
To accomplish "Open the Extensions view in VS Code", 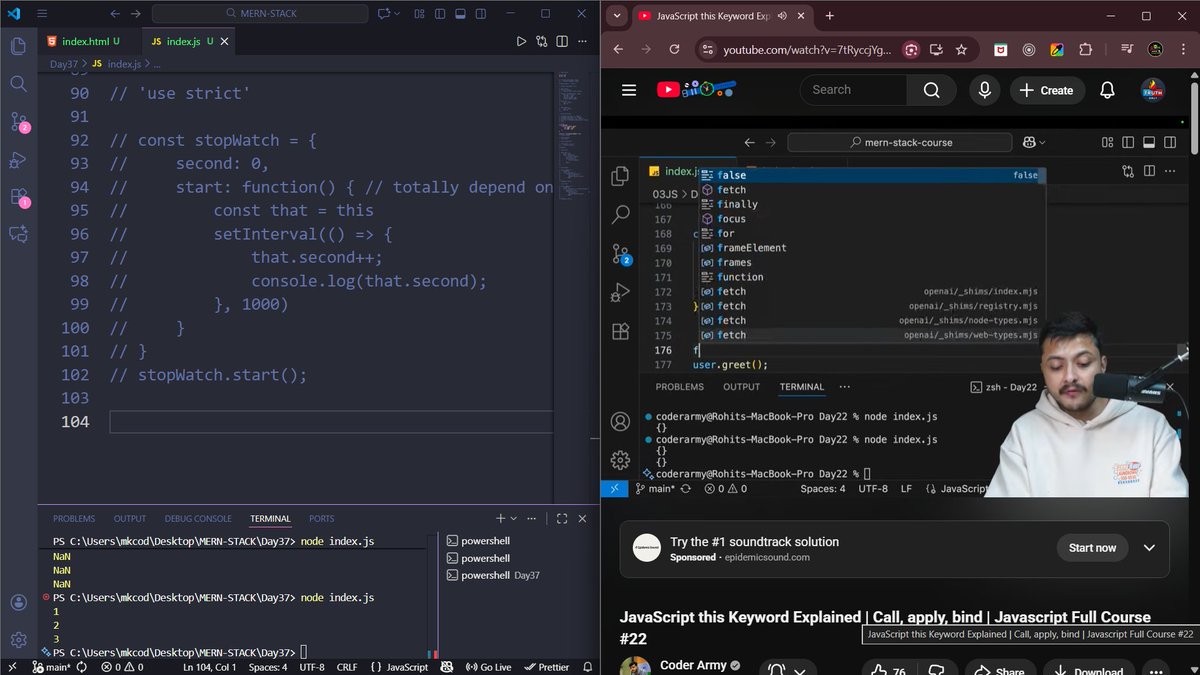I will (18, 197).
